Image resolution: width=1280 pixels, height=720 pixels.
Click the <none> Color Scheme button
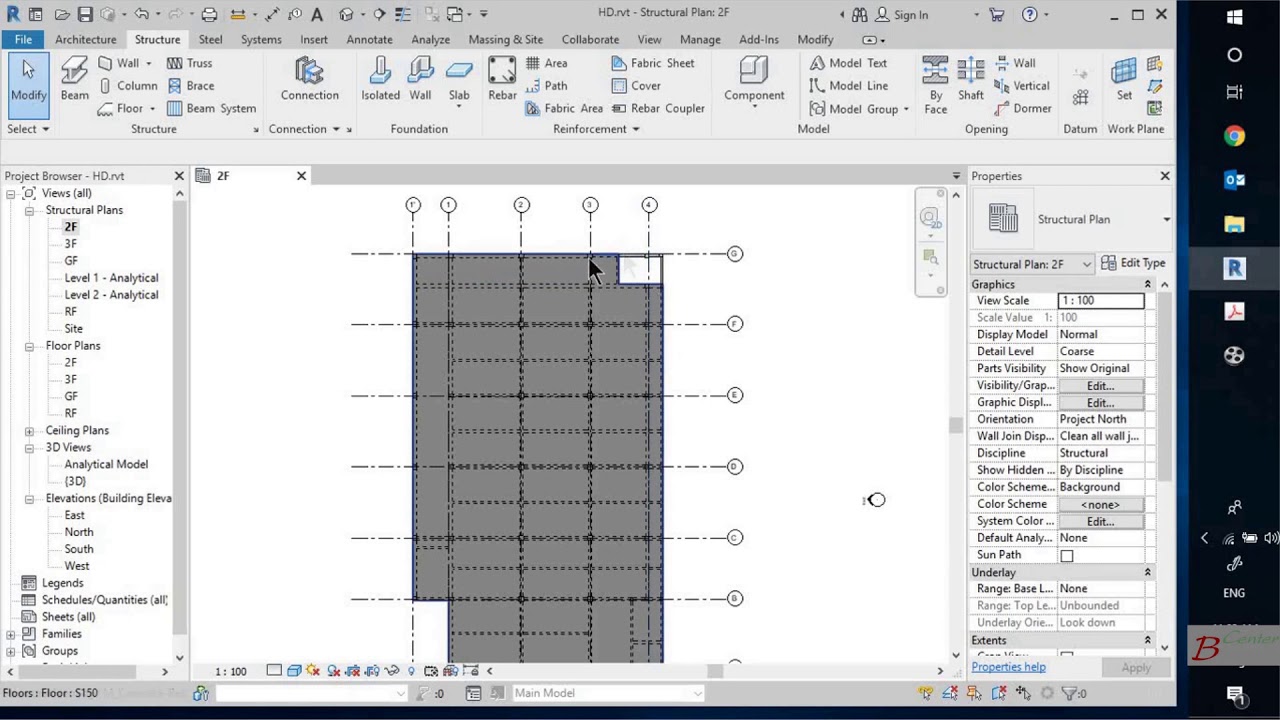(x=1100, y=505)
